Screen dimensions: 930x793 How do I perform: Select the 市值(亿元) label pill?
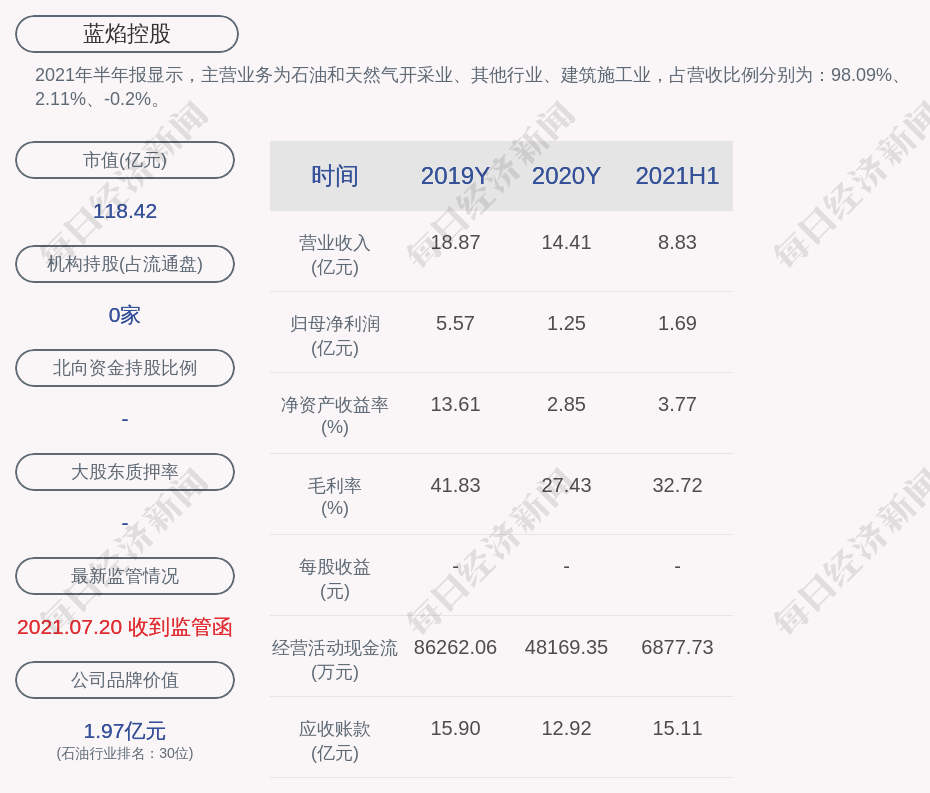pyautogui.click(x=125, y=160)
